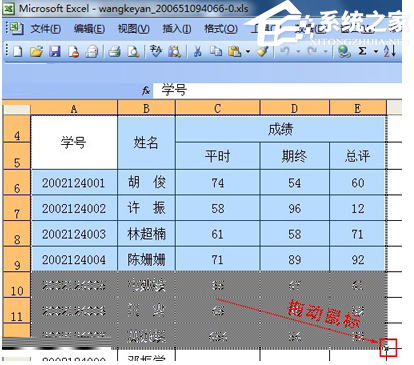Image resolution: width=414 pixels, height=365 pixels.
Task: Open the 插入(I) menu
Action: [177, 29]
